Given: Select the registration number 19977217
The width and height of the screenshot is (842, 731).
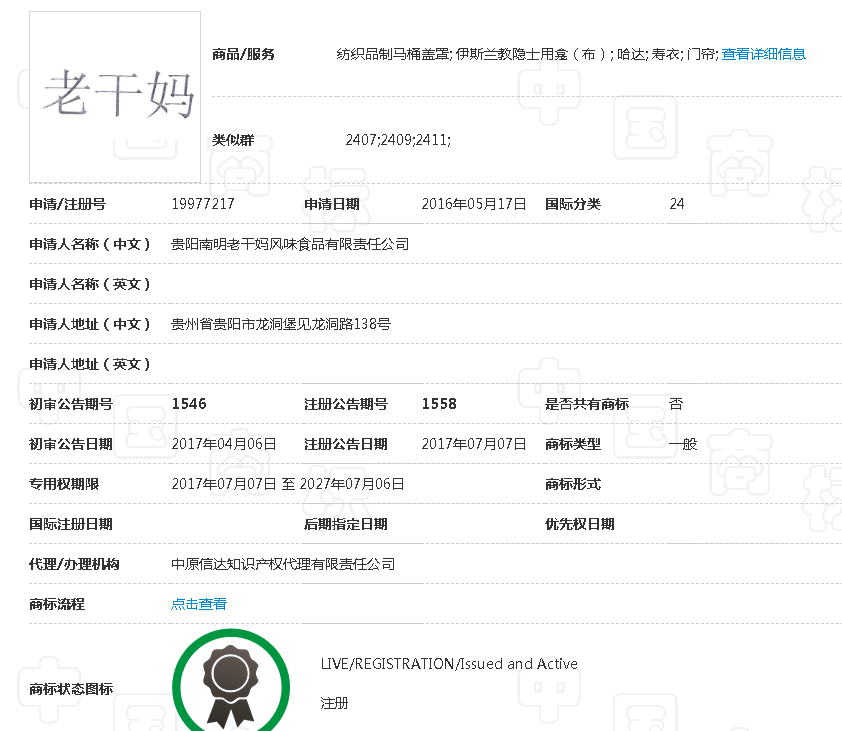Looking at the screenshot, I should tap(203, 204).
